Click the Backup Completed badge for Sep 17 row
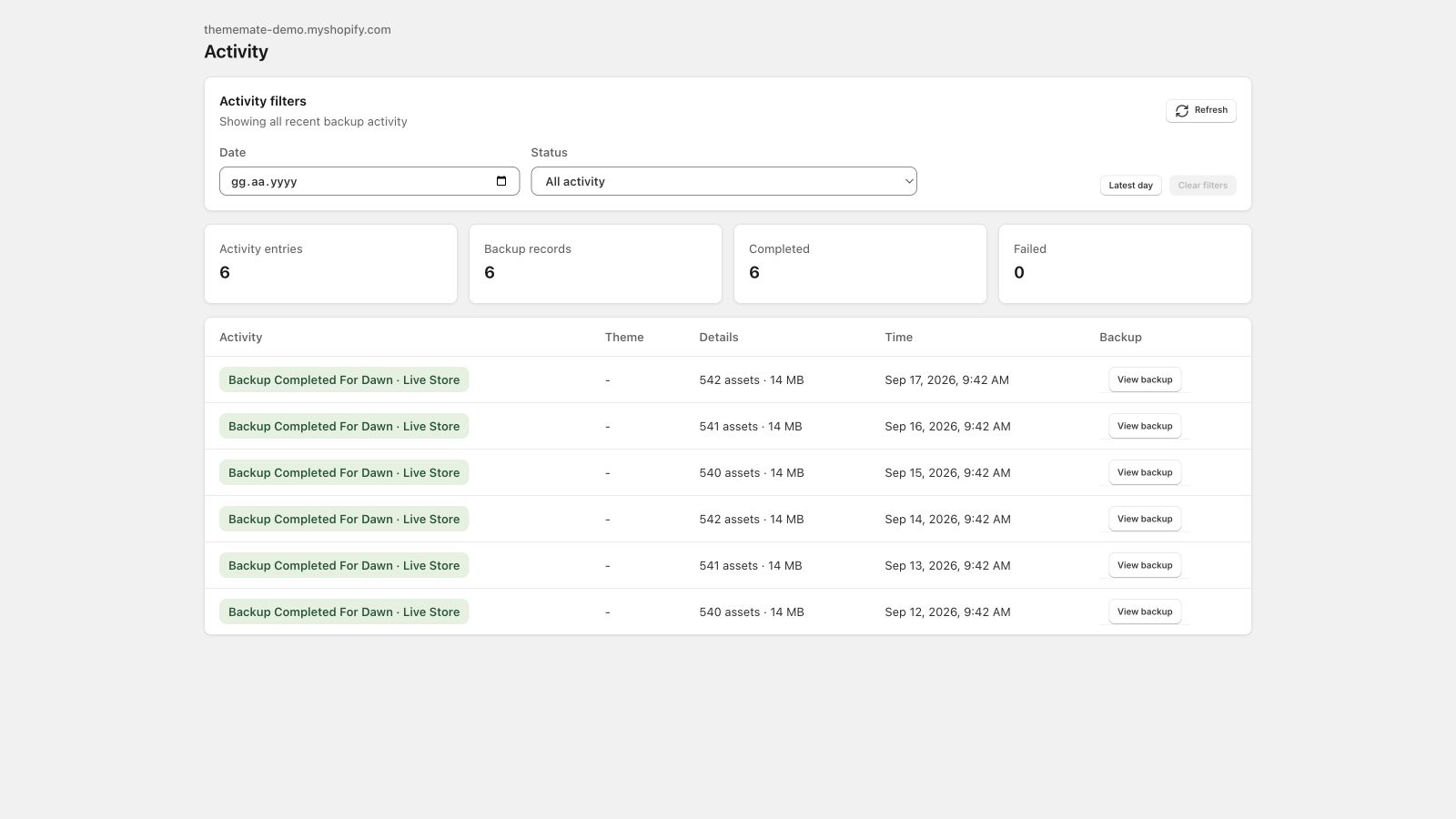The image size is (1456, 819). pyautogui.click(x=344, y=379)
